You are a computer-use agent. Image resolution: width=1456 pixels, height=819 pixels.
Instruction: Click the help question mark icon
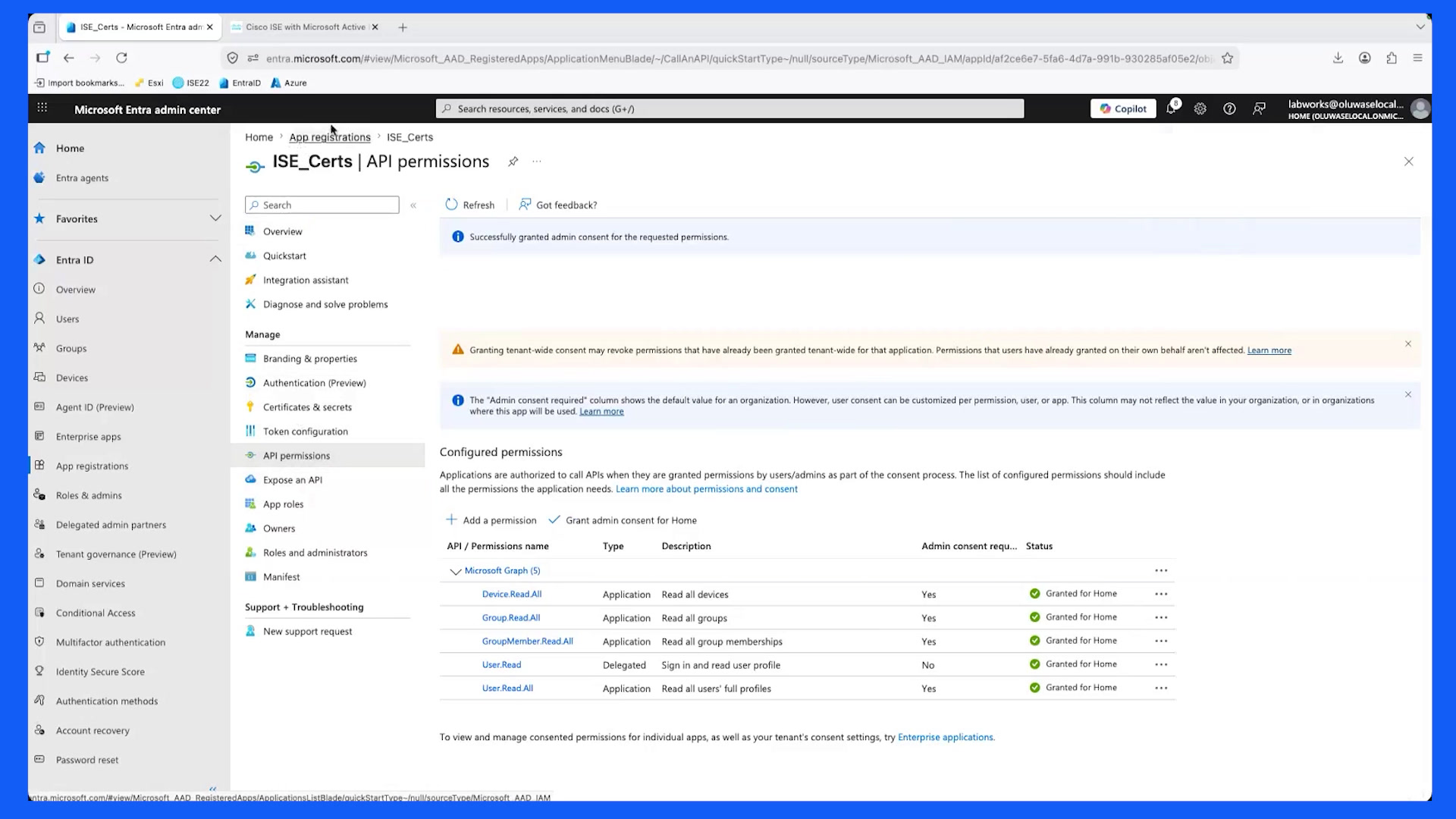1229,109
